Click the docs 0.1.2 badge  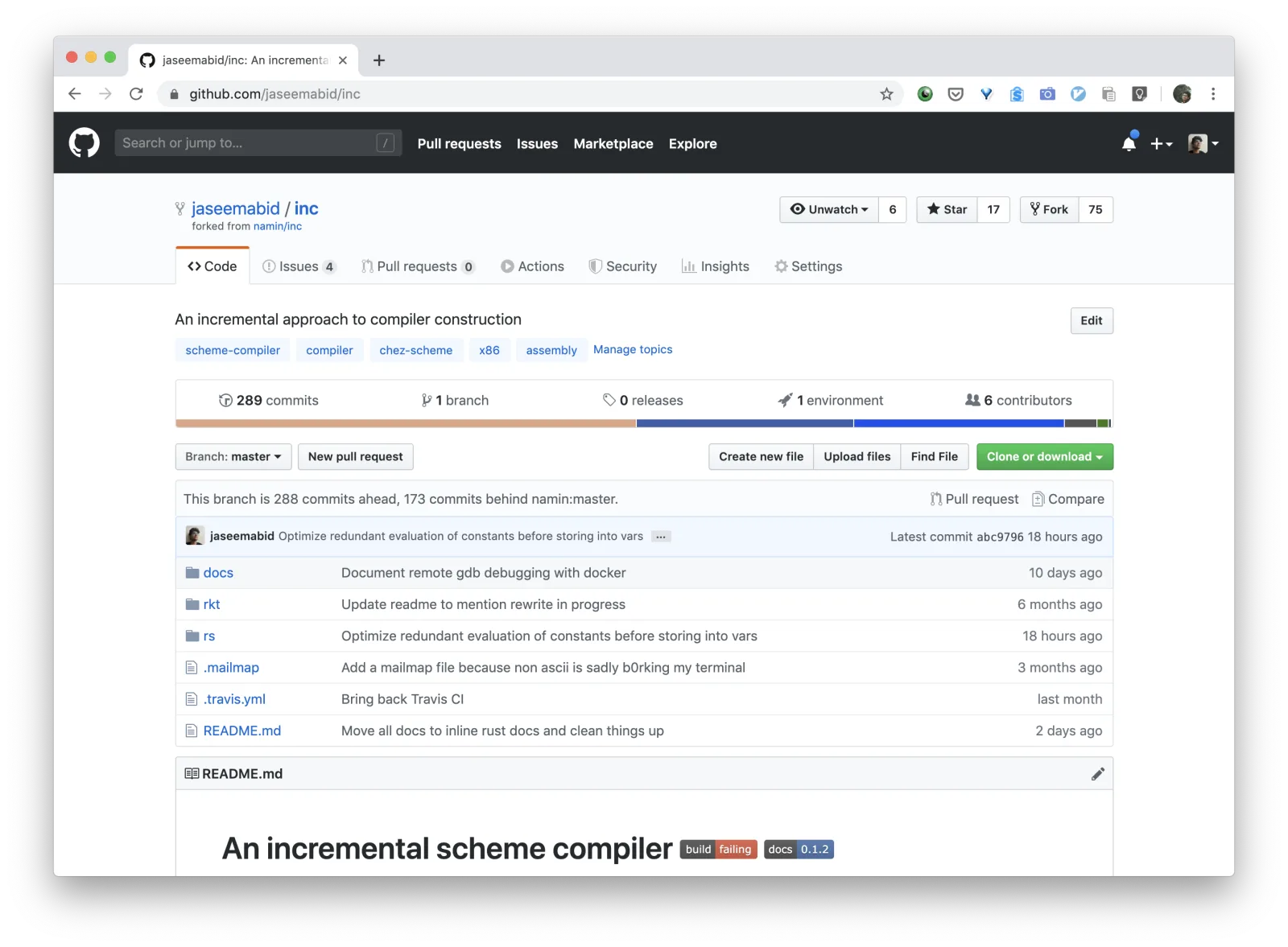[799, 850]
